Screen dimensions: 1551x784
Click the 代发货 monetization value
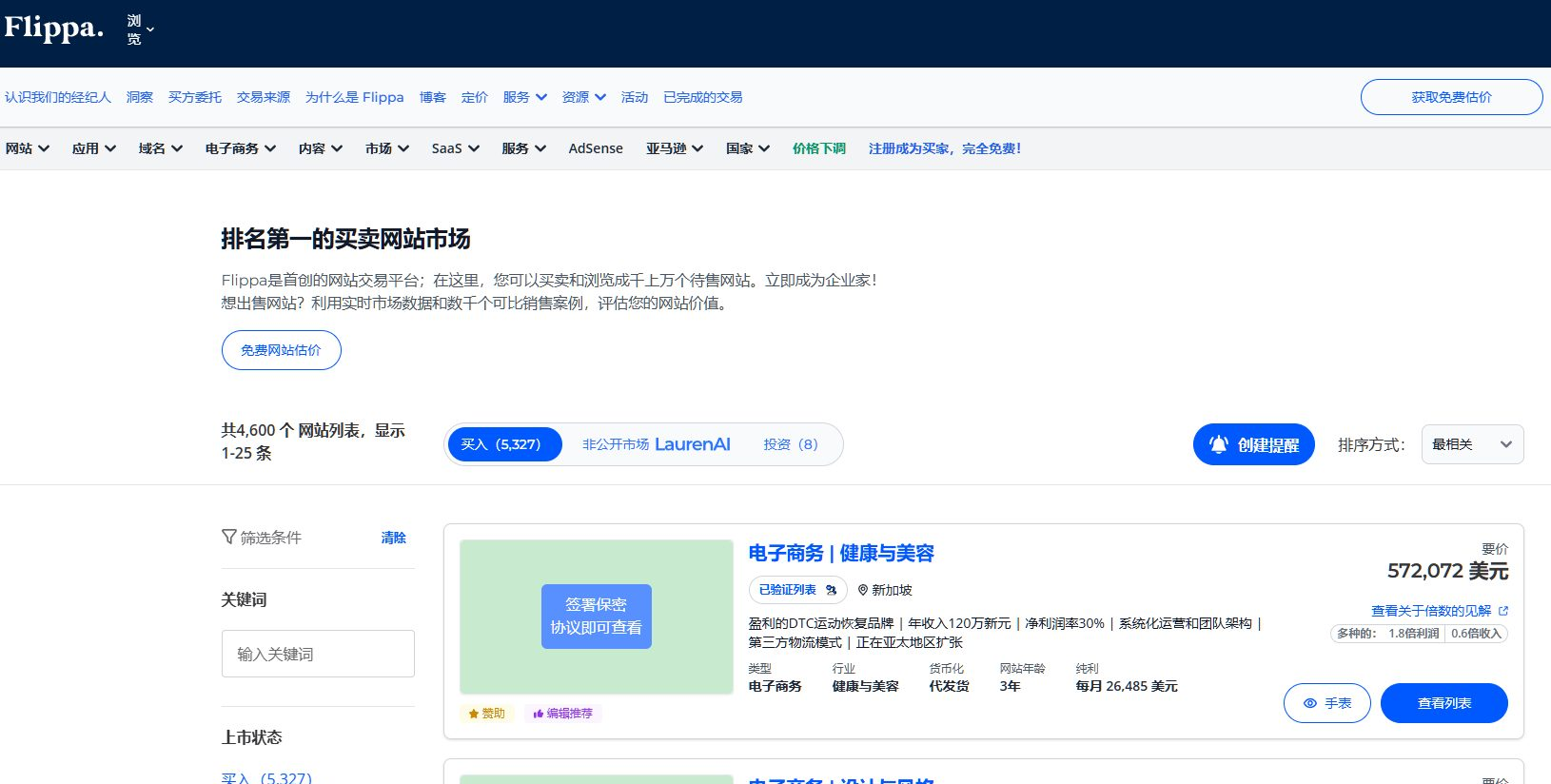(949, 686)
